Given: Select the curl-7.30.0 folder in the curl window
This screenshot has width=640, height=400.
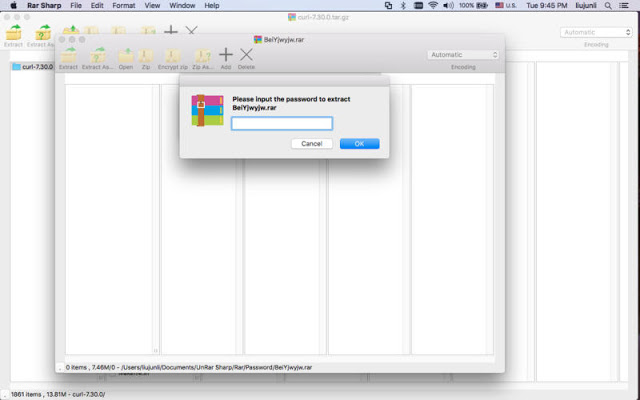Looking at the screenshot, I should [x=32, y=67].
